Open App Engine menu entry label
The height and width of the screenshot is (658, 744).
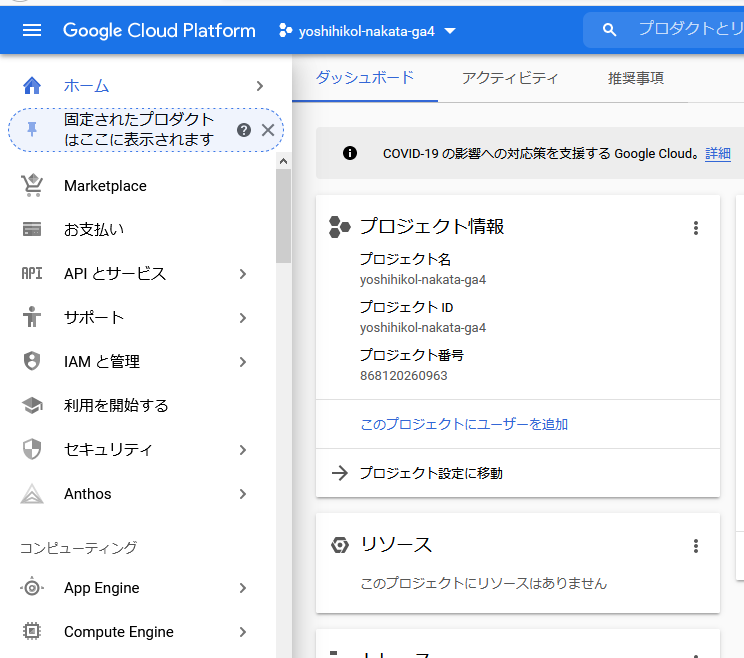(102, 588)
